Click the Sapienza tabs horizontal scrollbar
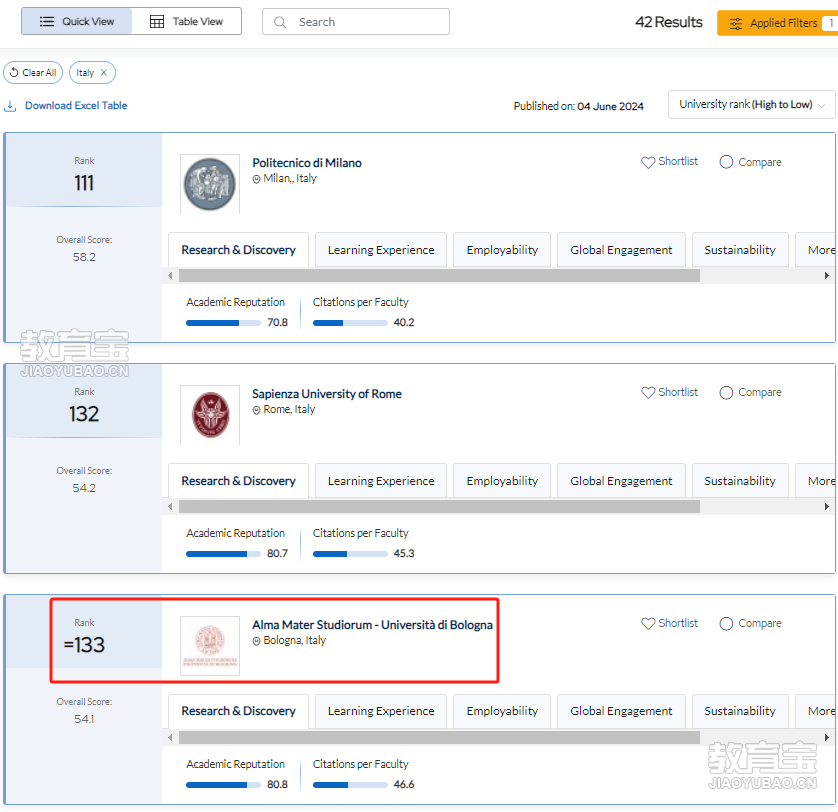838x812 pixels. point(439,507)
